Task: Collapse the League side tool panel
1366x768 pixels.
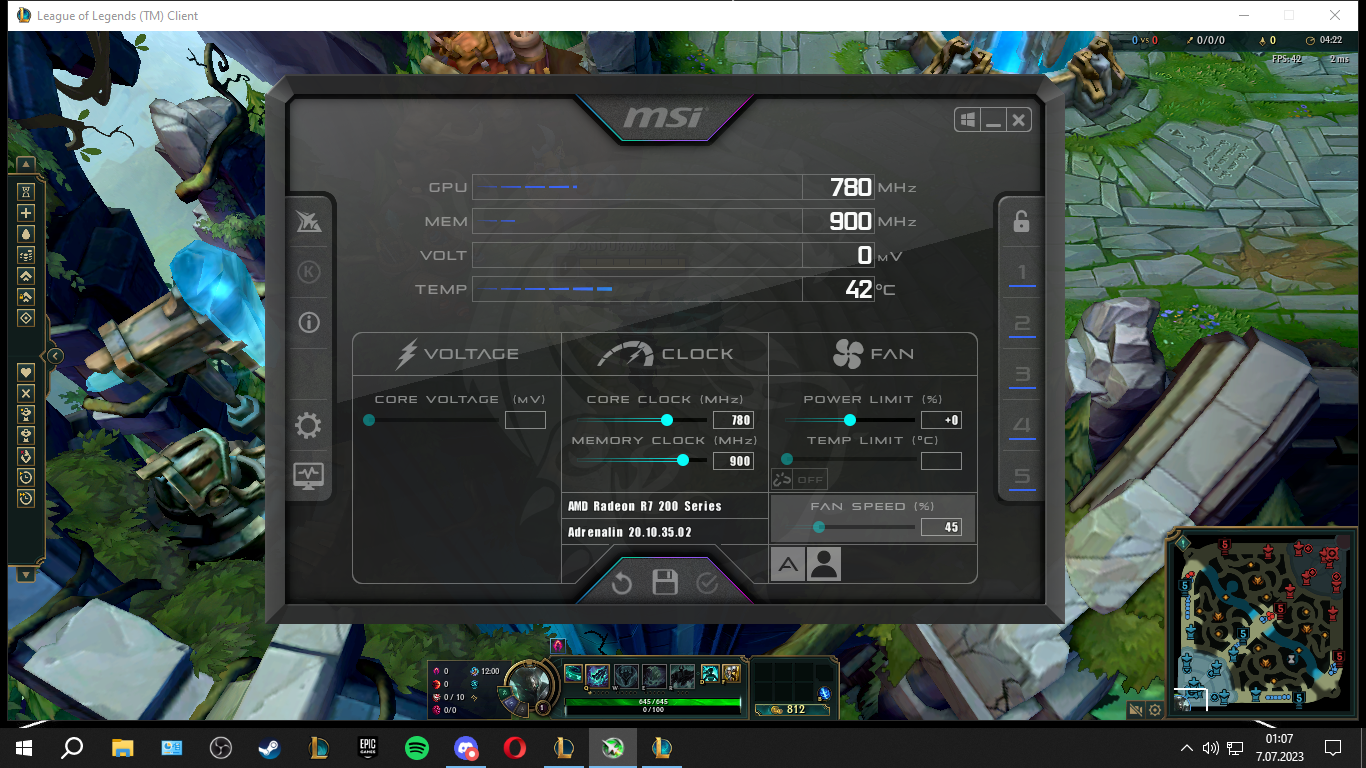Action: coord(55,356)
